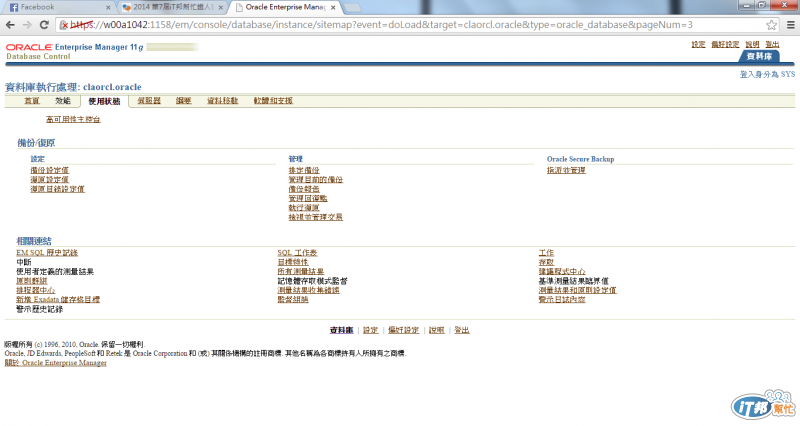Open the 軟體和支援 tab
The width and height of the screenshot is (800, 426).
pyautogui.click(x=273, y=101)
